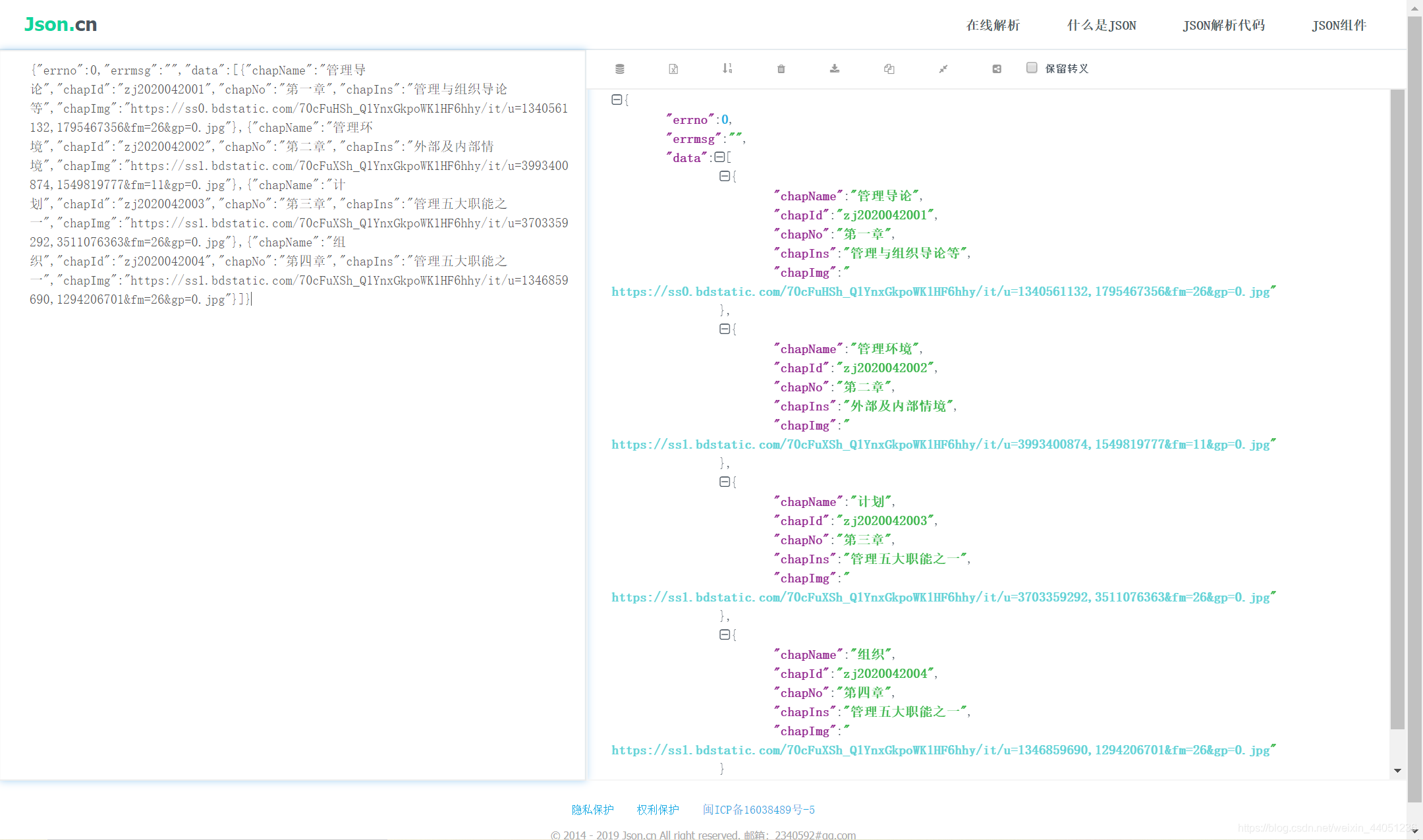
Task: Click the value "zj2020042001"
Action: coord(885,215)
